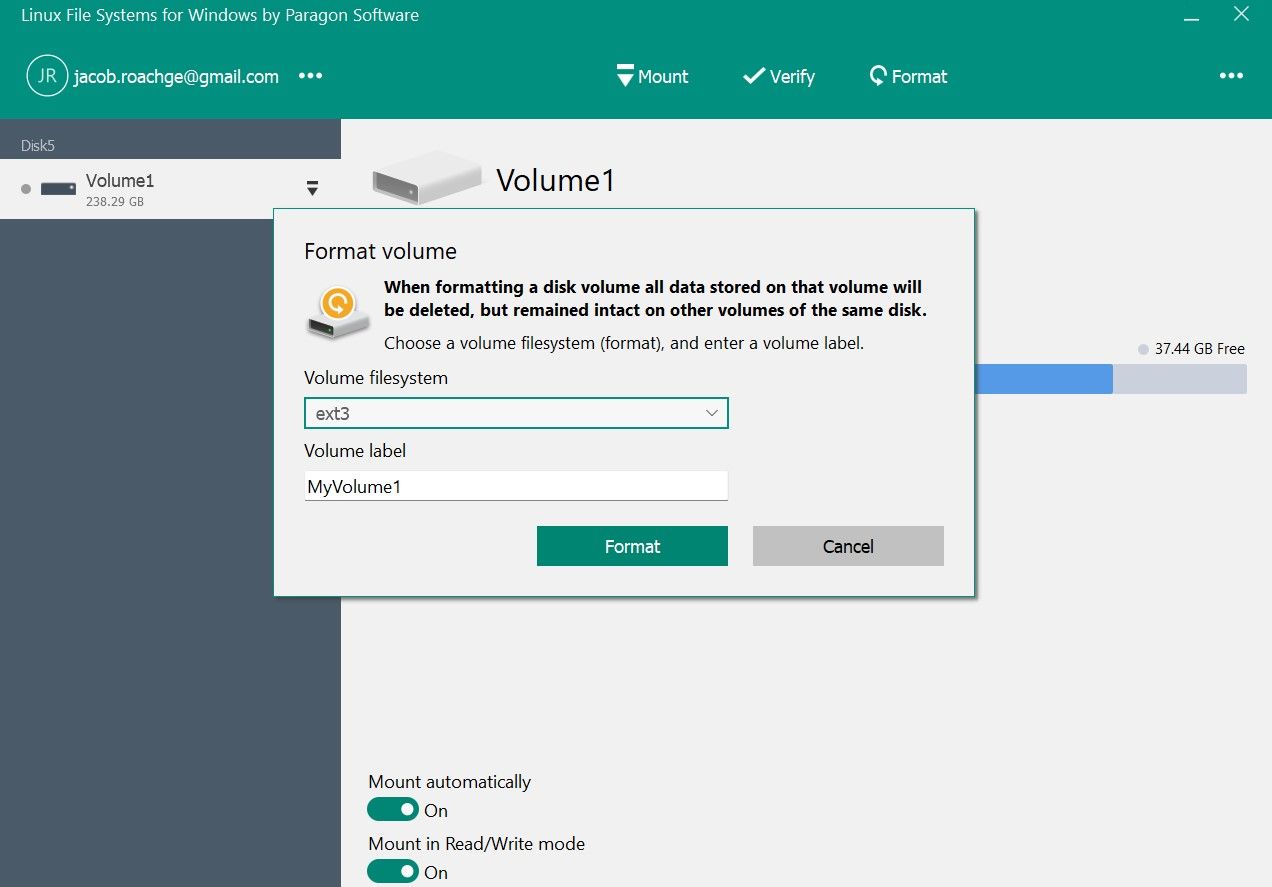Expand the Volume1 eject arrow in sidebar

tap(312, 188)
